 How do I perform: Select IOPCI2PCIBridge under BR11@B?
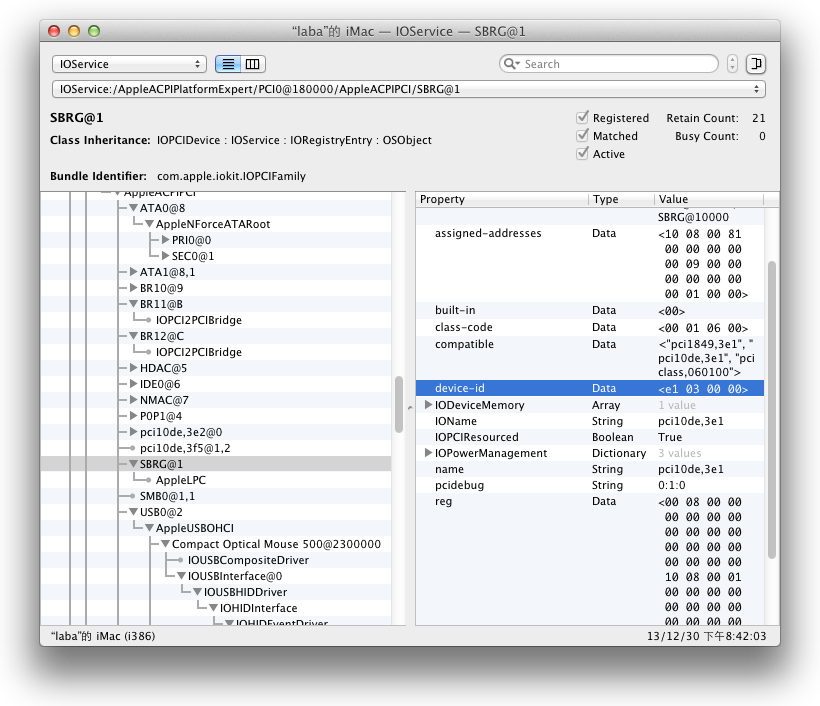pyautogui.click(x=199, y=320)
